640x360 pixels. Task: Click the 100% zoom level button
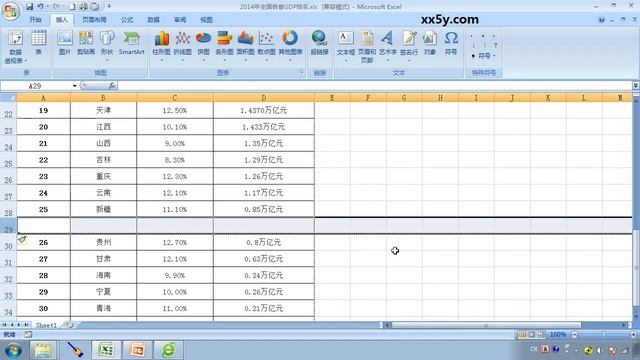tap(558, 335)
